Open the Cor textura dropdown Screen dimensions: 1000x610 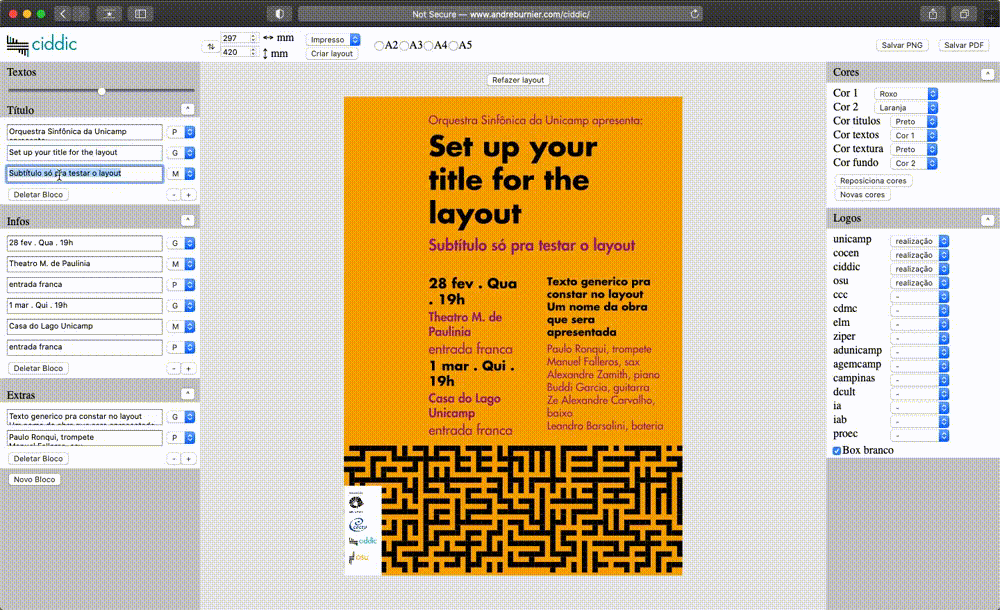(913, 149)
